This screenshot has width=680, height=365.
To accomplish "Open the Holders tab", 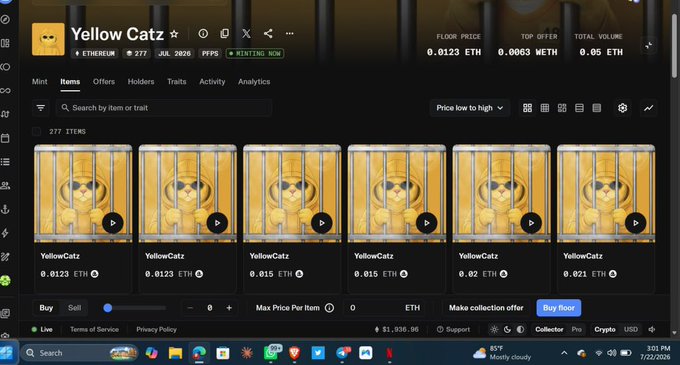I will coord(141,81).
